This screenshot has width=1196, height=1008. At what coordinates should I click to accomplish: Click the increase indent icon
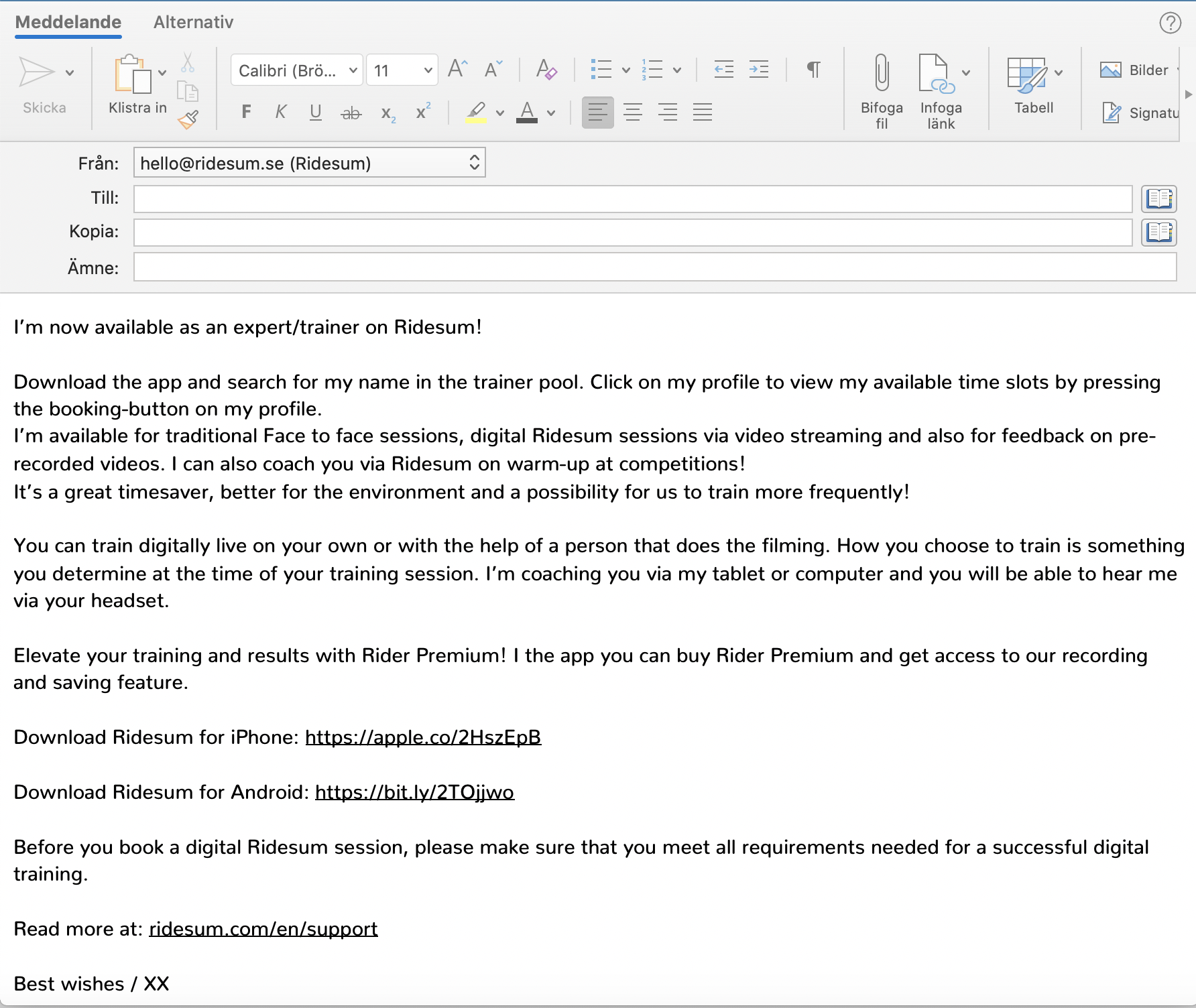pyautogui.click(x=759, y=69)
